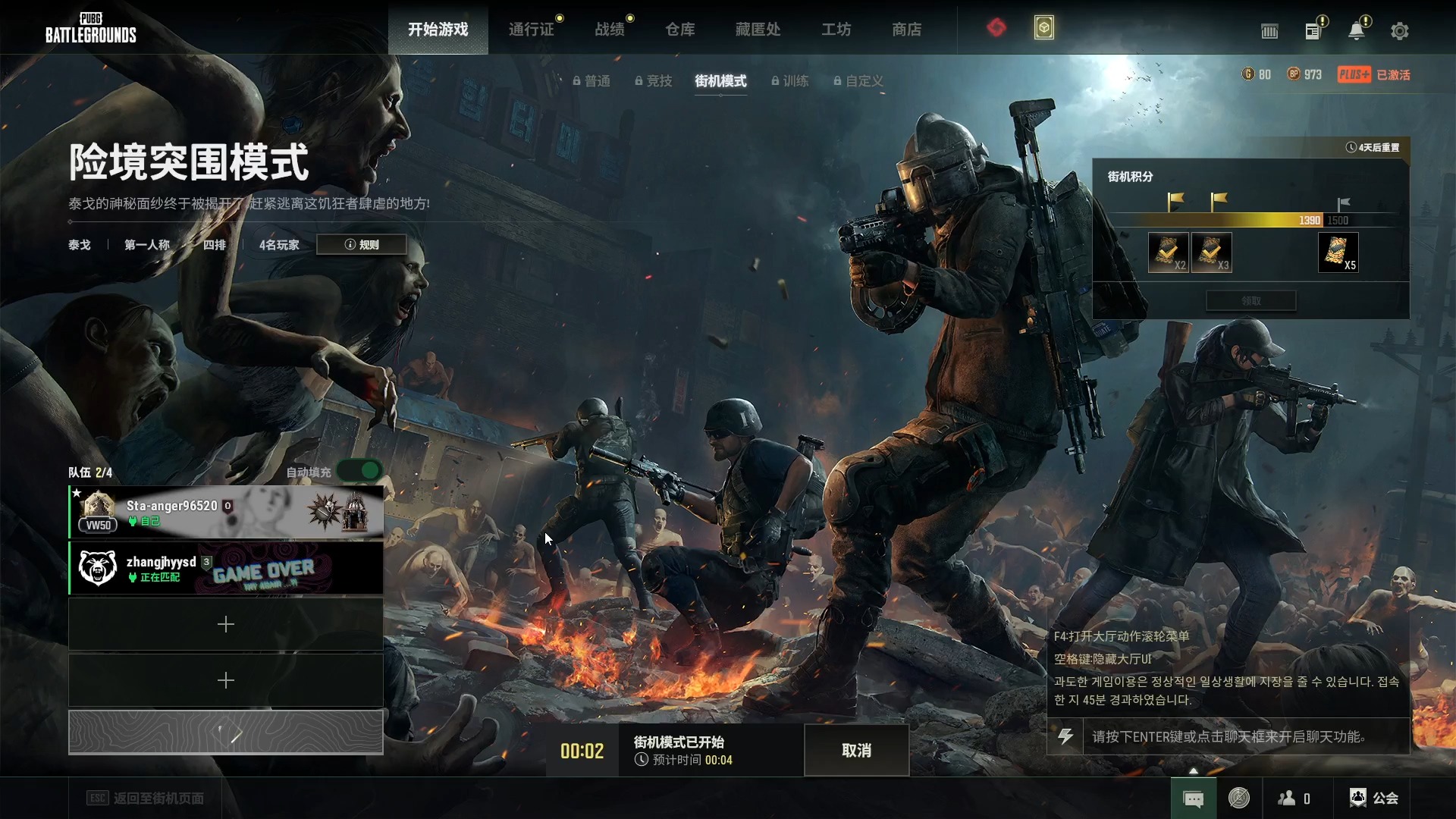Viewport: 1456px width, 819px height.
Task: Open the 公会 clan button
Action: pos(1374,798)
